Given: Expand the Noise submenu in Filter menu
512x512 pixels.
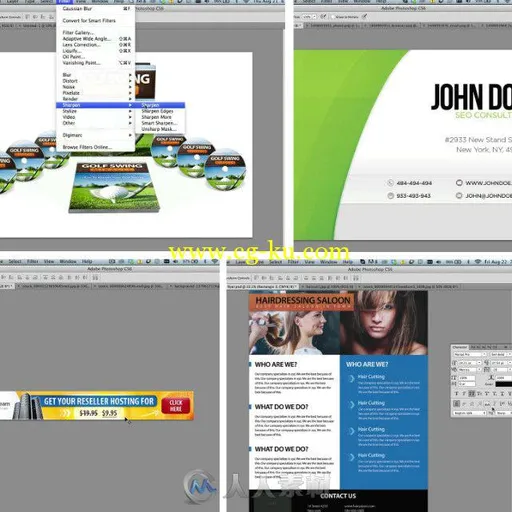Looking at the screenshot, I should [x=97, y=87].
